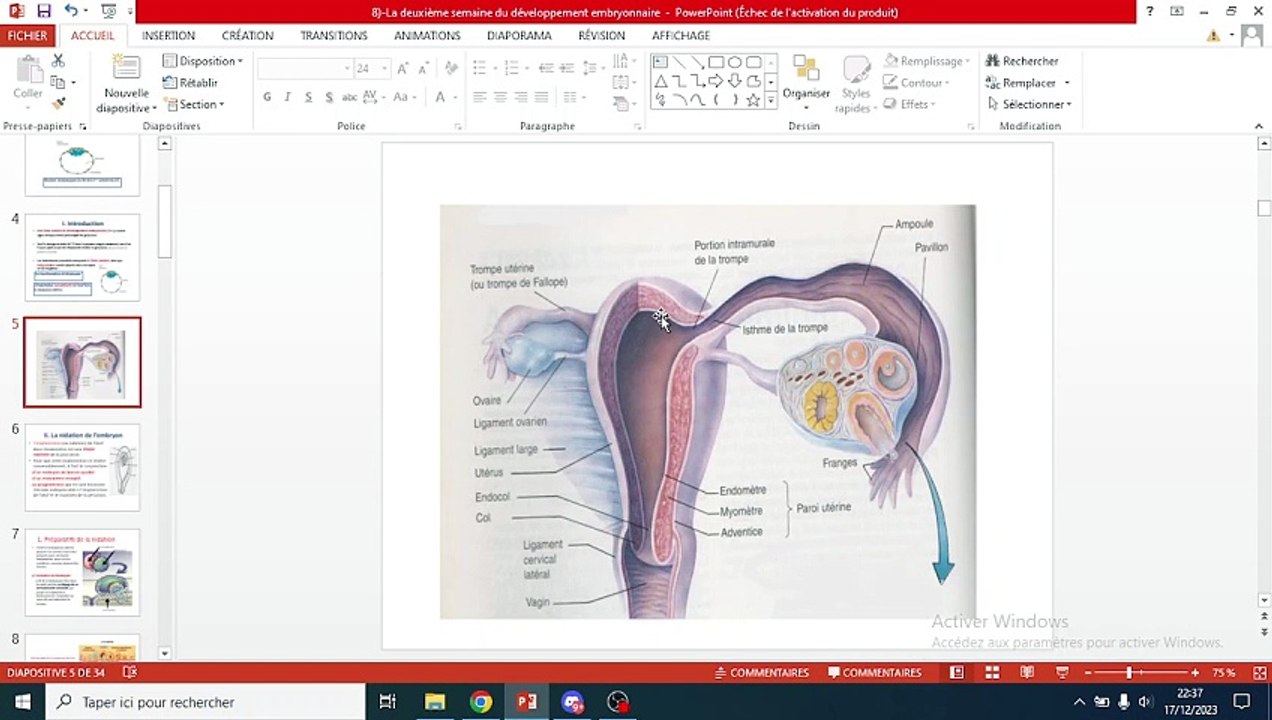Select the star shape in shapes gallery
Image resolution: width=1272 pixels, height=720 pixels.
click(x=753, y=100)
